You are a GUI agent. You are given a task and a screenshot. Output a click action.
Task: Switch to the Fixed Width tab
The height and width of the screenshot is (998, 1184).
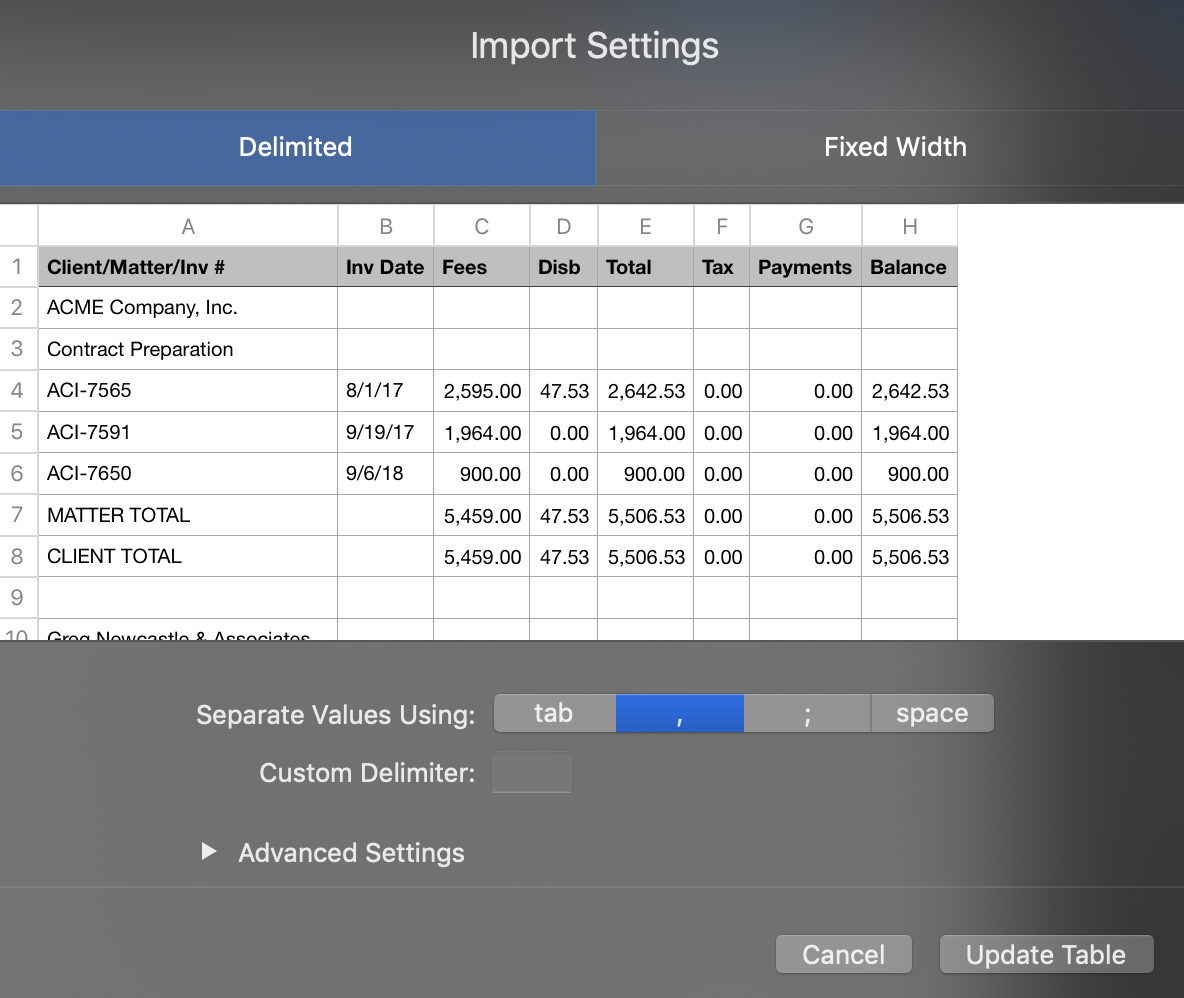point(894,147)
